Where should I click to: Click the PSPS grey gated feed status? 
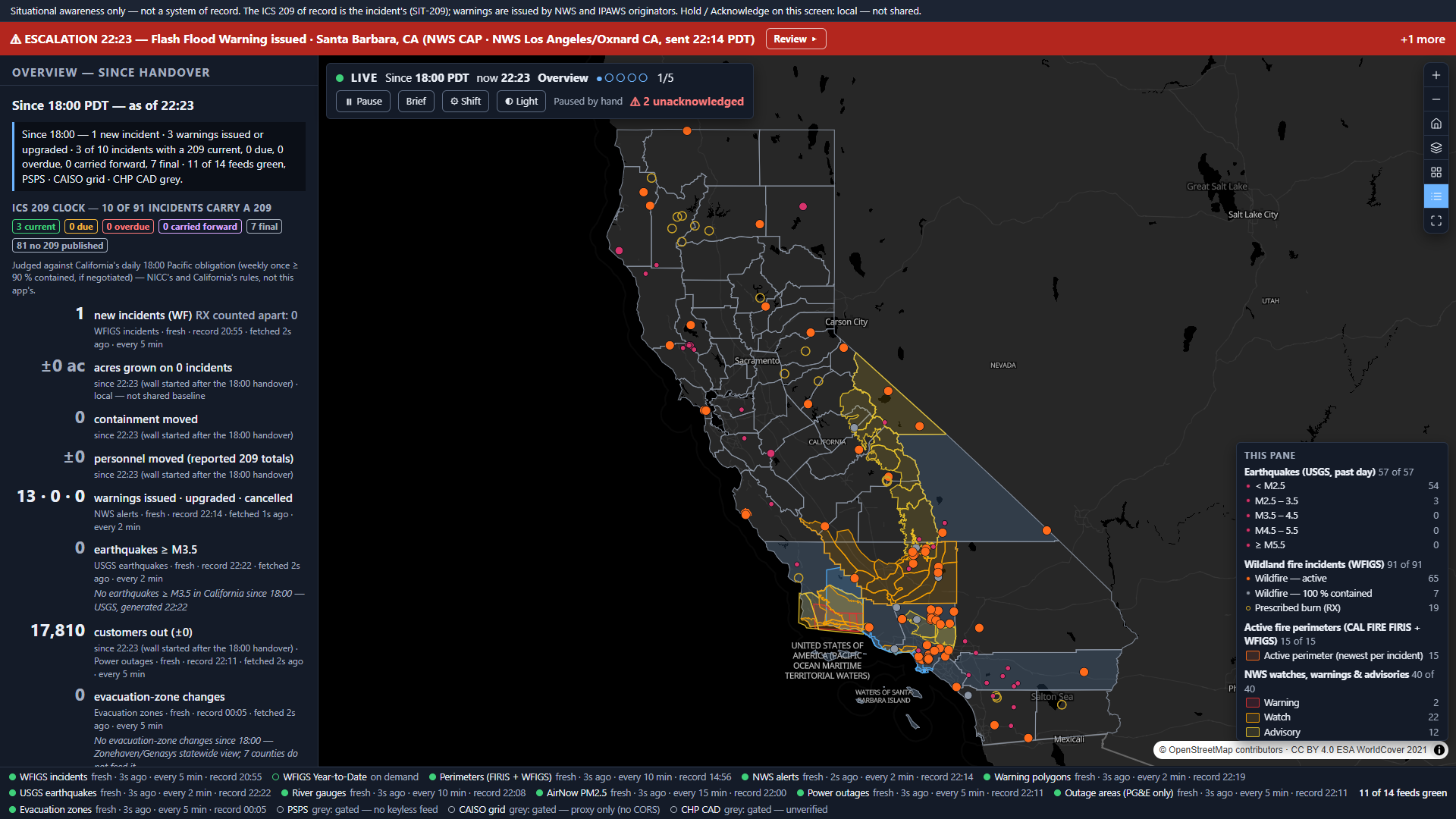(x=357, y=810)
